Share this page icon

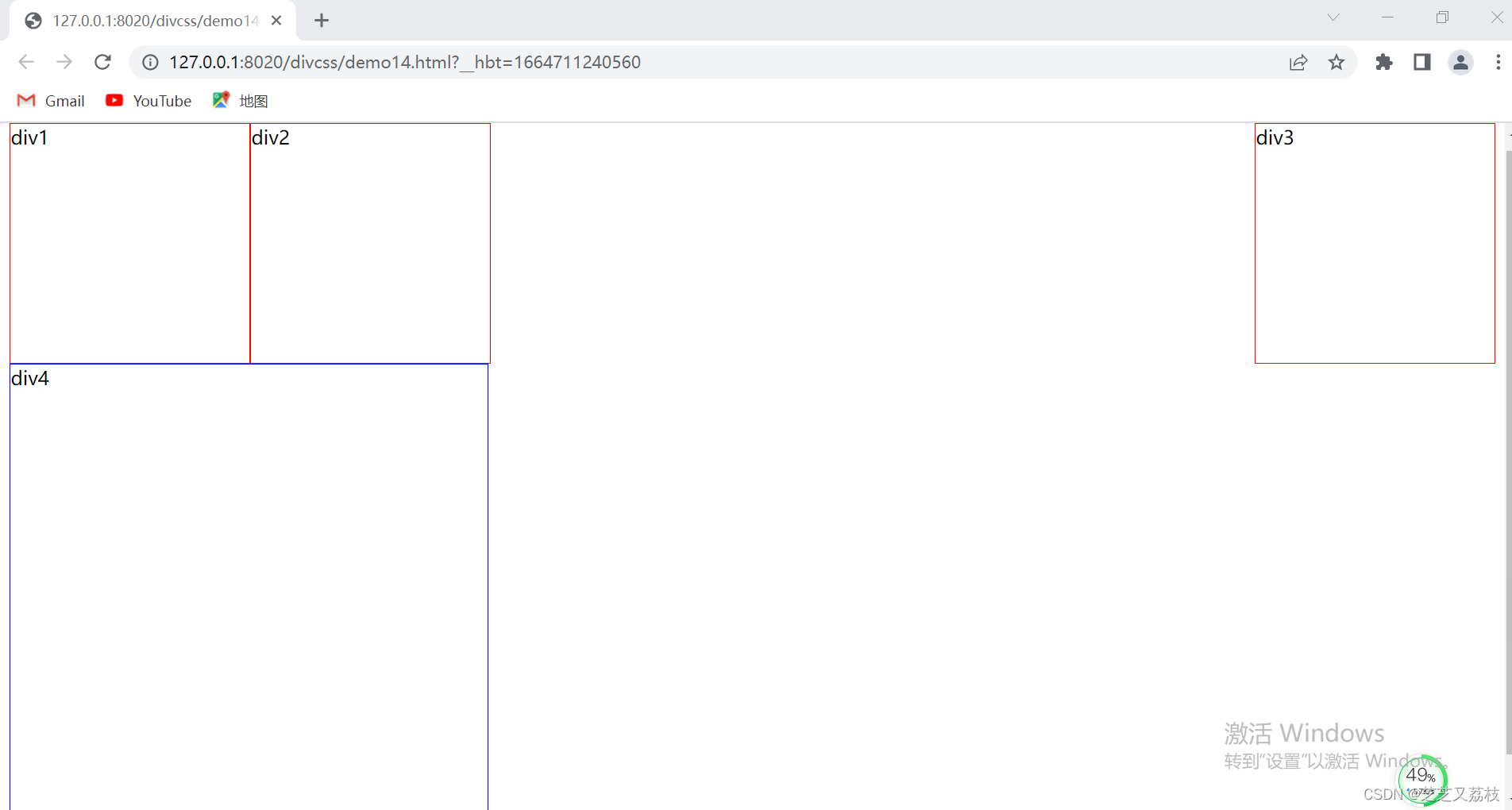tap(1298, 62)
